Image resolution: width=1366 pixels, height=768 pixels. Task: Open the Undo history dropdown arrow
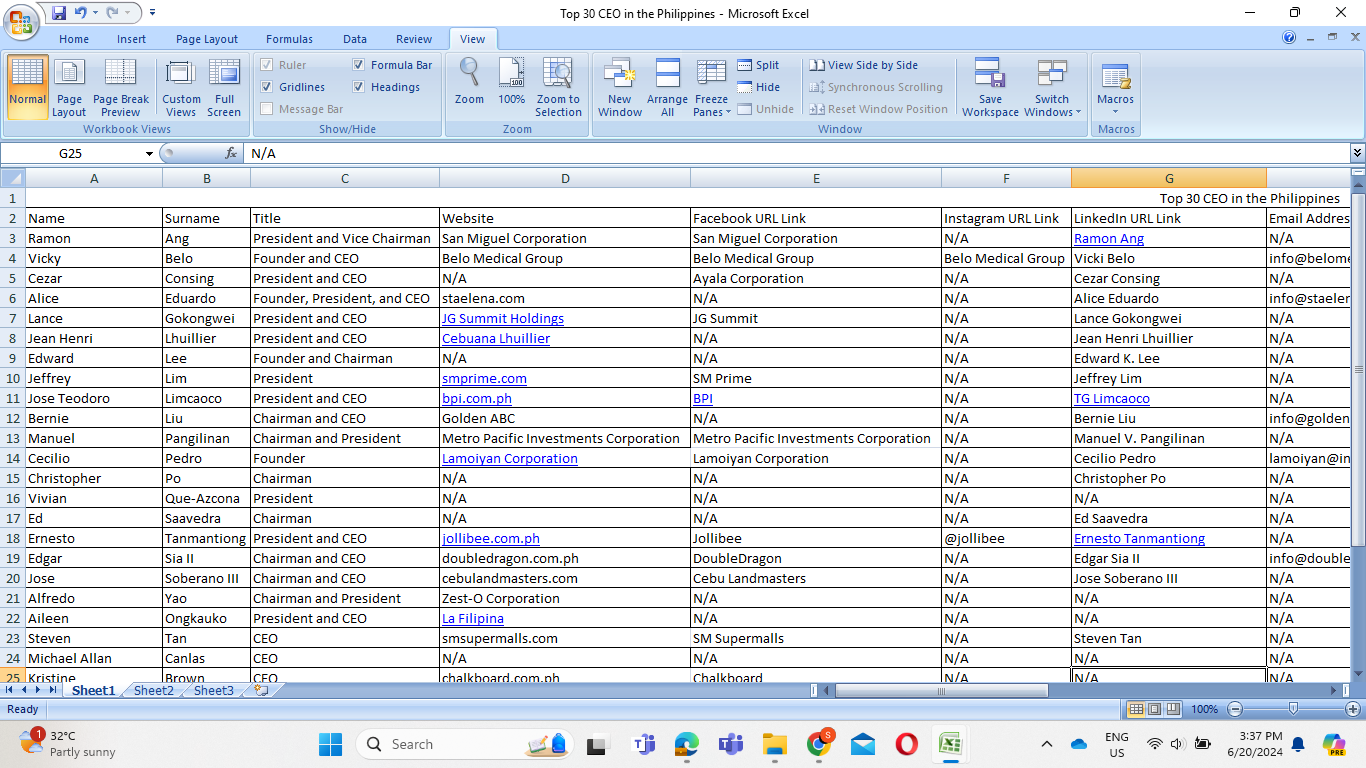(95, 13)
